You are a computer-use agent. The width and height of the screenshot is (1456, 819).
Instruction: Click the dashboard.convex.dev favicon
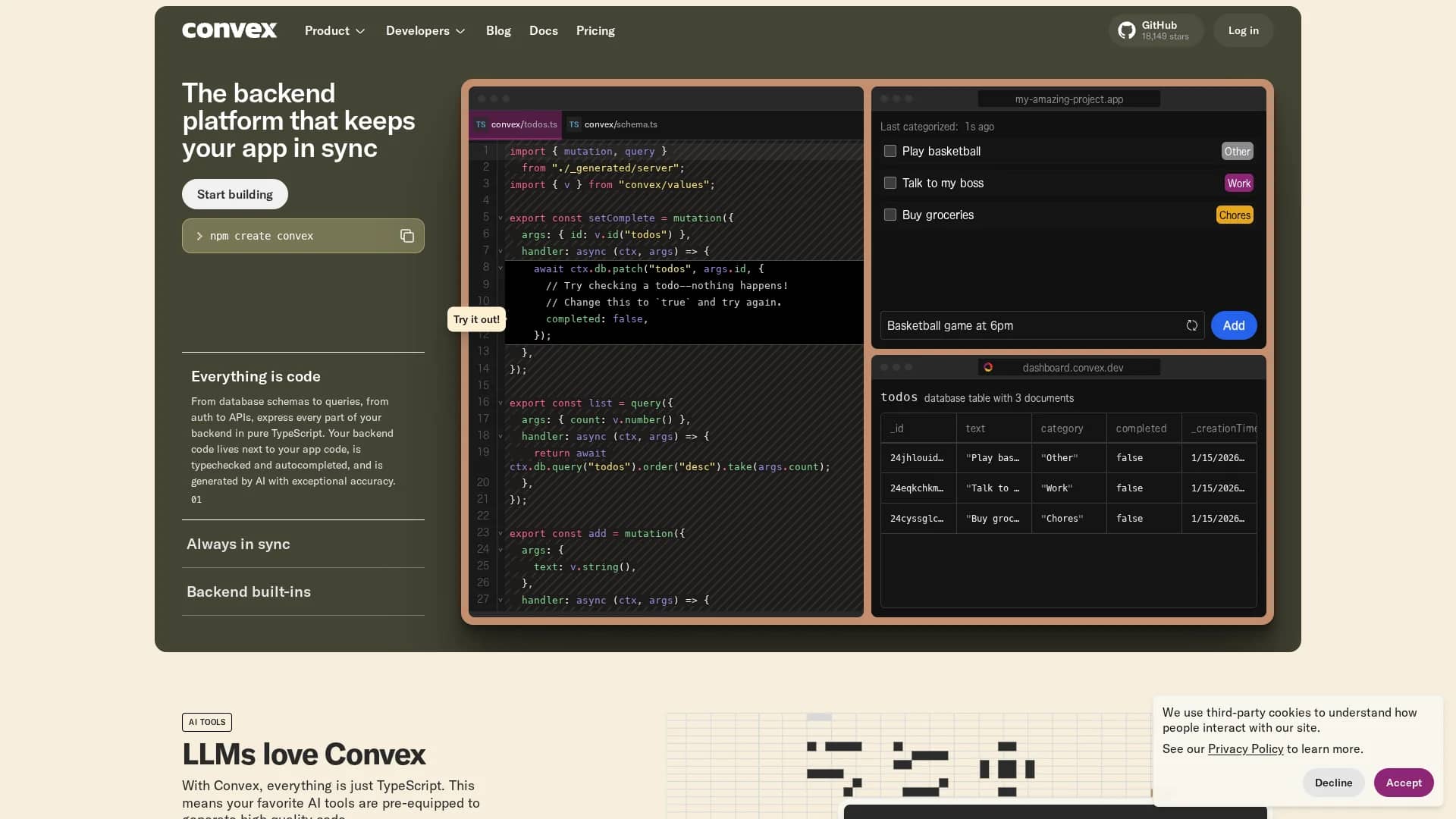[x=988, y=367]
